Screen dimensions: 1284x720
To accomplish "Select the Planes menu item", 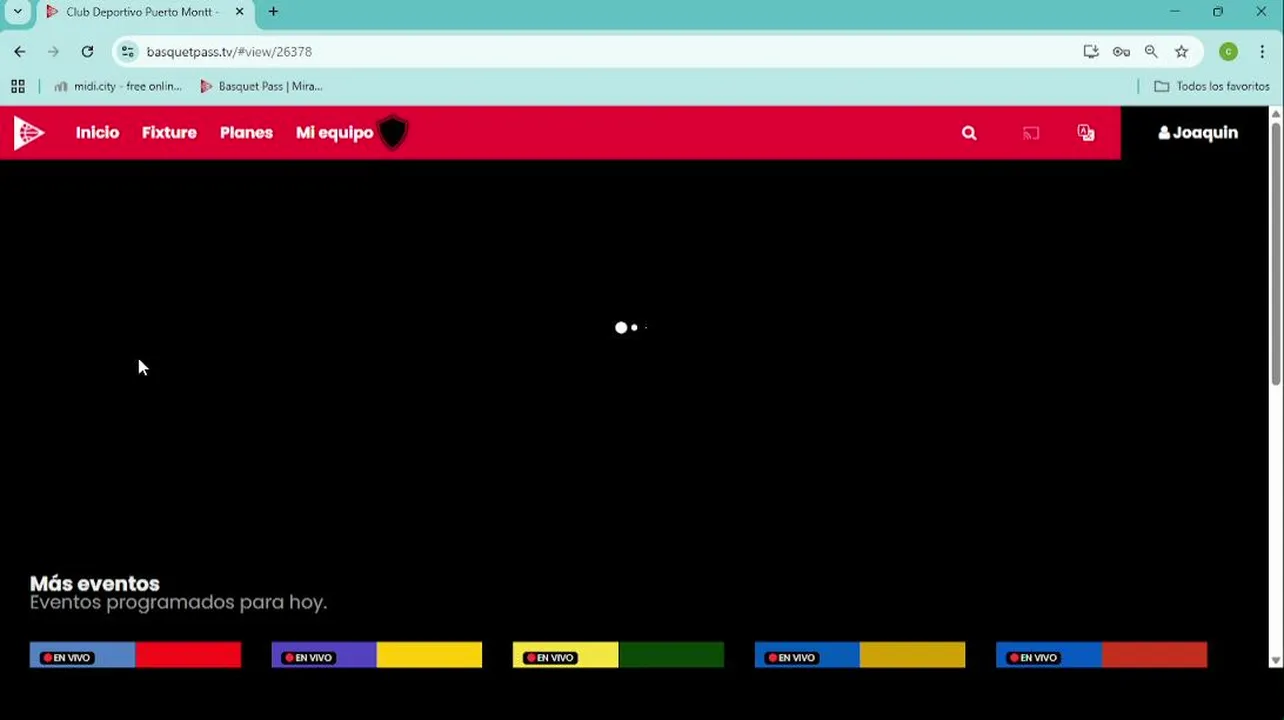I will (x=246, y=133).
